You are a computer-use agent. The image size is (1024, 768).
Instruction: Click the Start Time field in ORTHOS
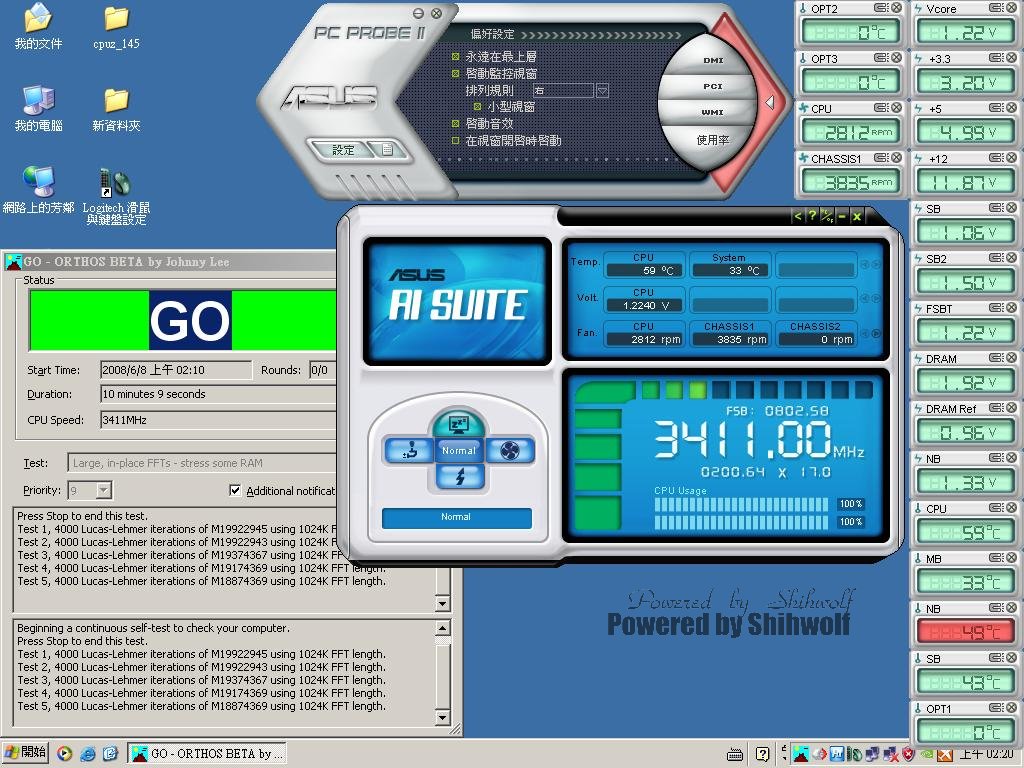(176, 370)
